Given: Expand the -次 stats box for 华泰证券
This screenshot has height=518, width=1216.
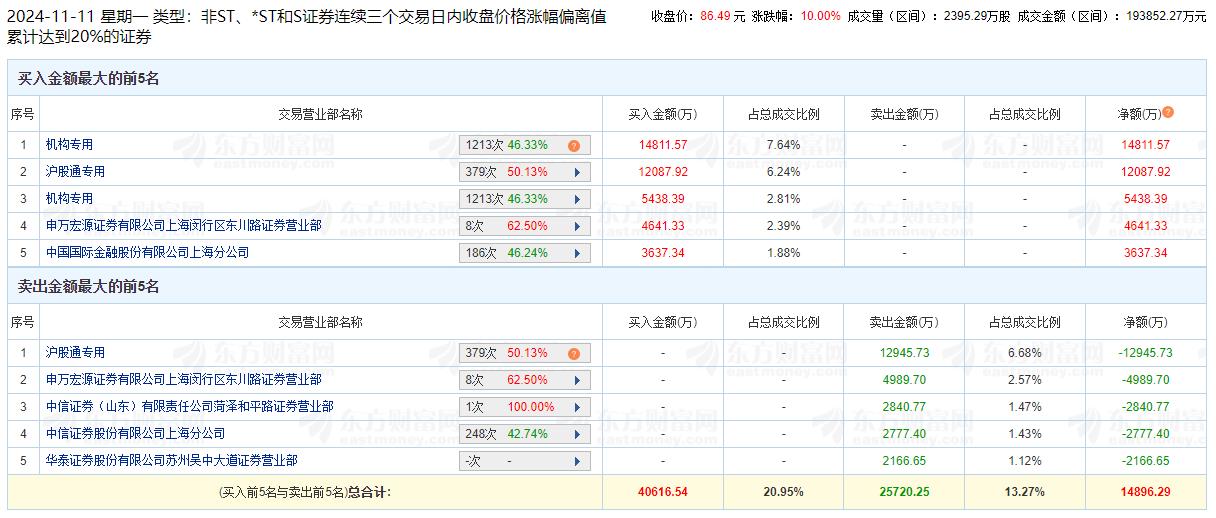Looking at the screenshot, I should click(x=525, y=461).
